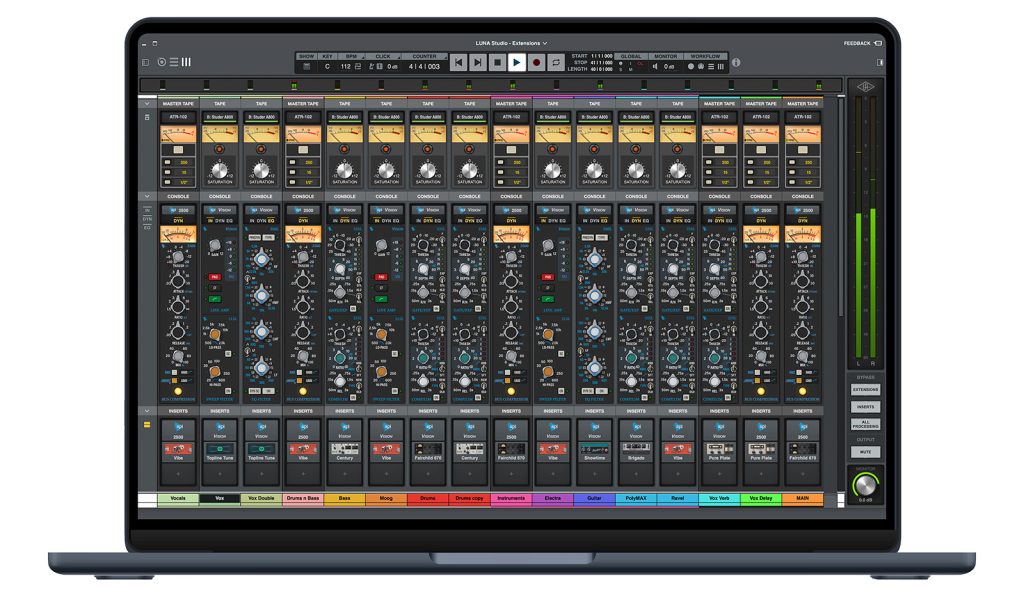This screenshot has width=1024, height=597.
Task: Click the Record button in transport
Action: pos(537,63)
